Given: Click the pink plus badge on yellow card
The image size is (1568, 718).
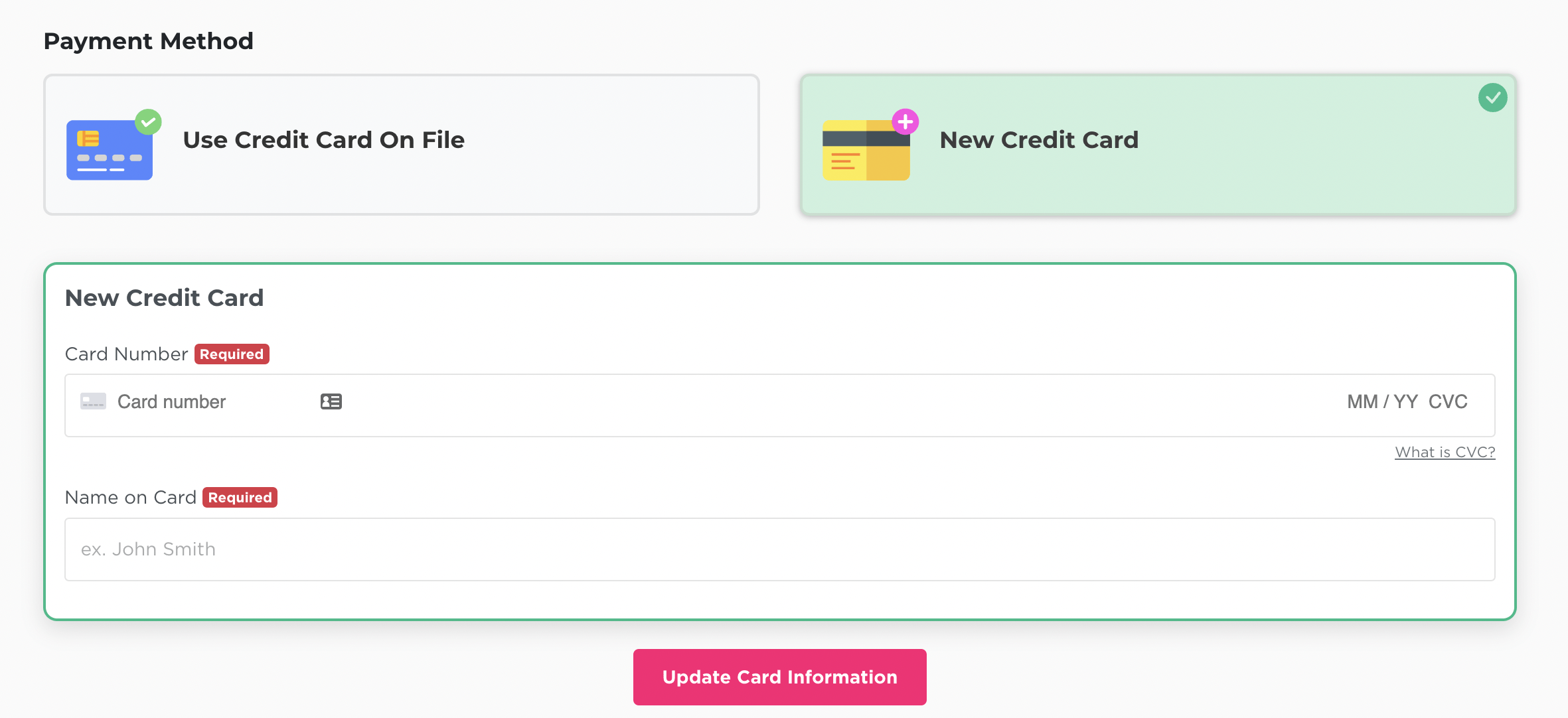Looking at the screenshot, I should click(x=905, y=122).
